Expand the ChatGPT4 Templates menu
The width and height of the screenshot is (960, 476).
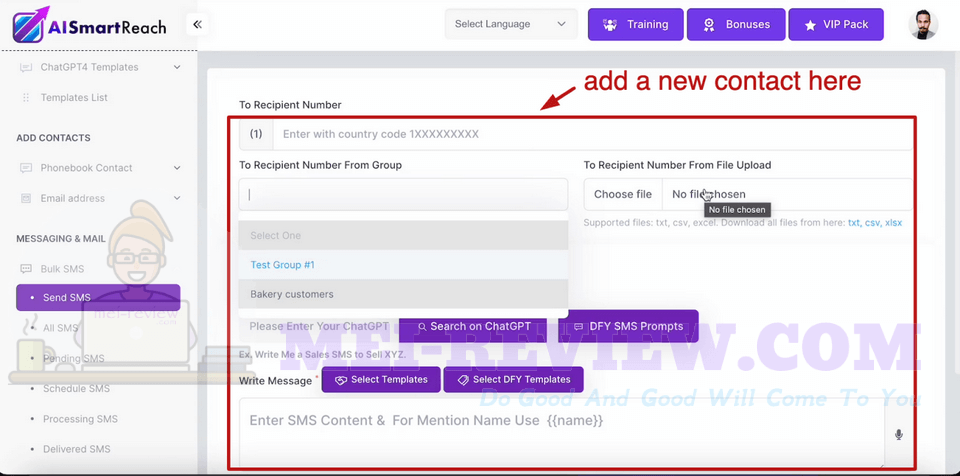click(177, 67)
